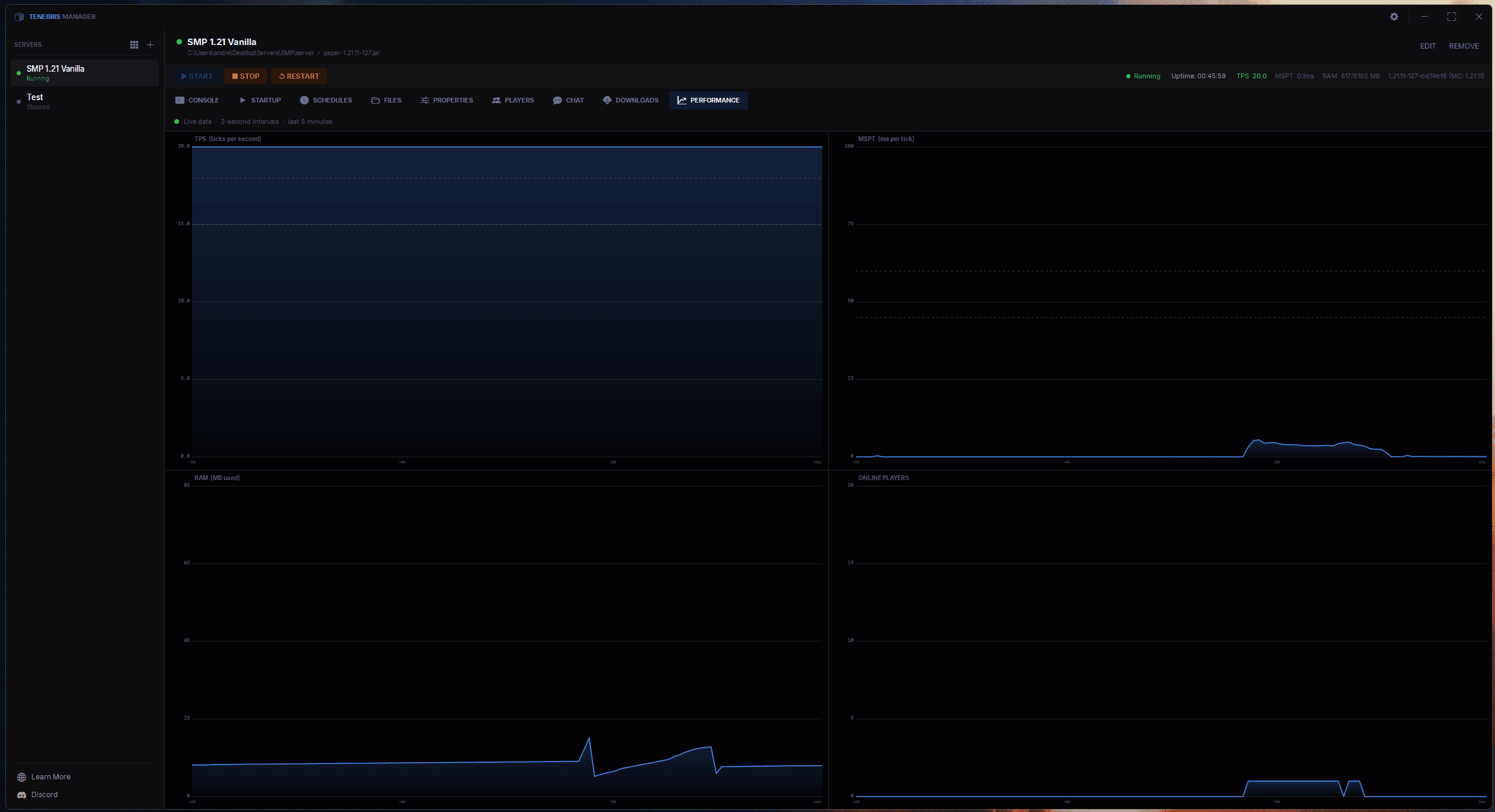Click the server path C:\Users\andre\Desktop\Servers\SMP\server
This screenshot has height=812, width=1495.
point(251,53)
